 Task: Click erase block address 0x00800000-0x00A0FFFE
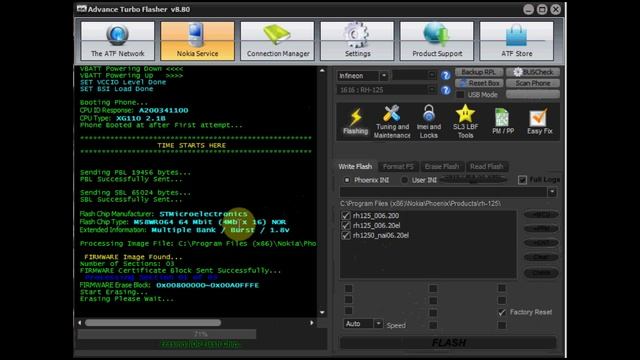[207, 285]
